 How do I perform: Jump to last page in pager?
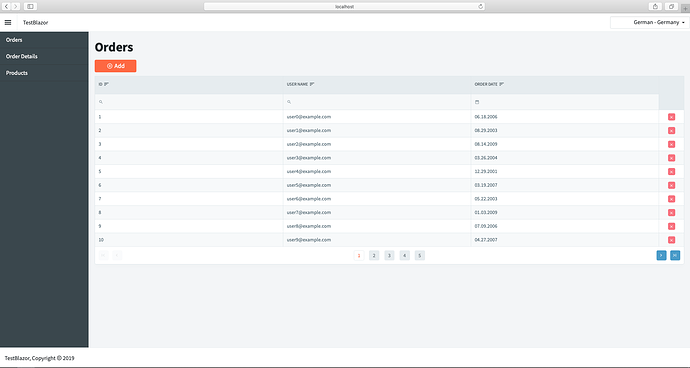[x=675, y=255]
